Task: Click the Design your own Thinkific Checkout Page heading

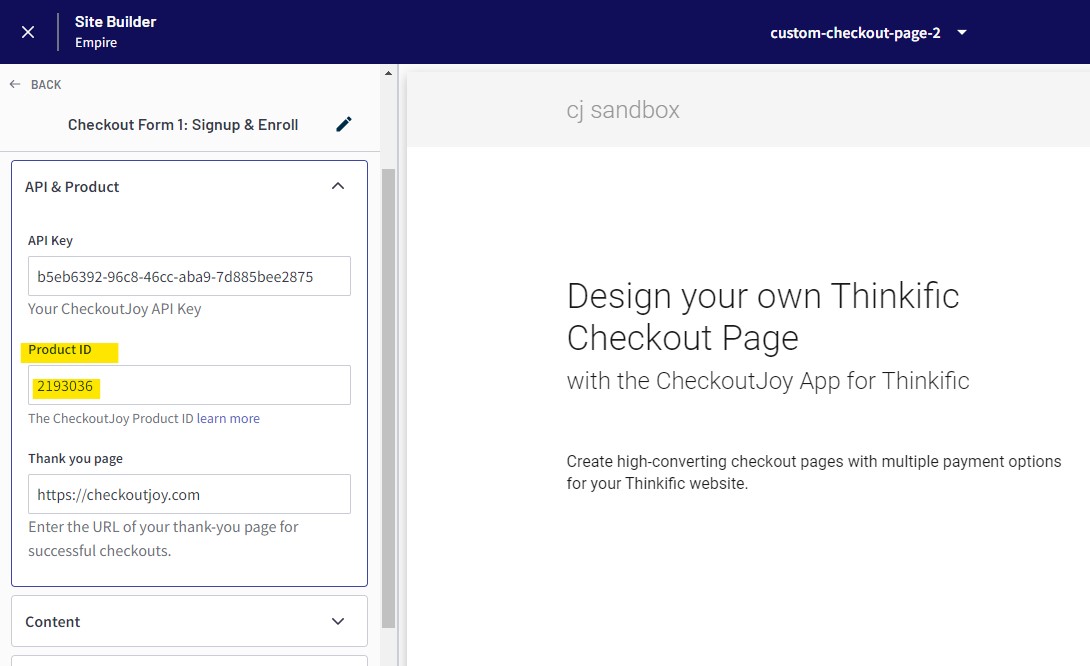Action: 763,317
